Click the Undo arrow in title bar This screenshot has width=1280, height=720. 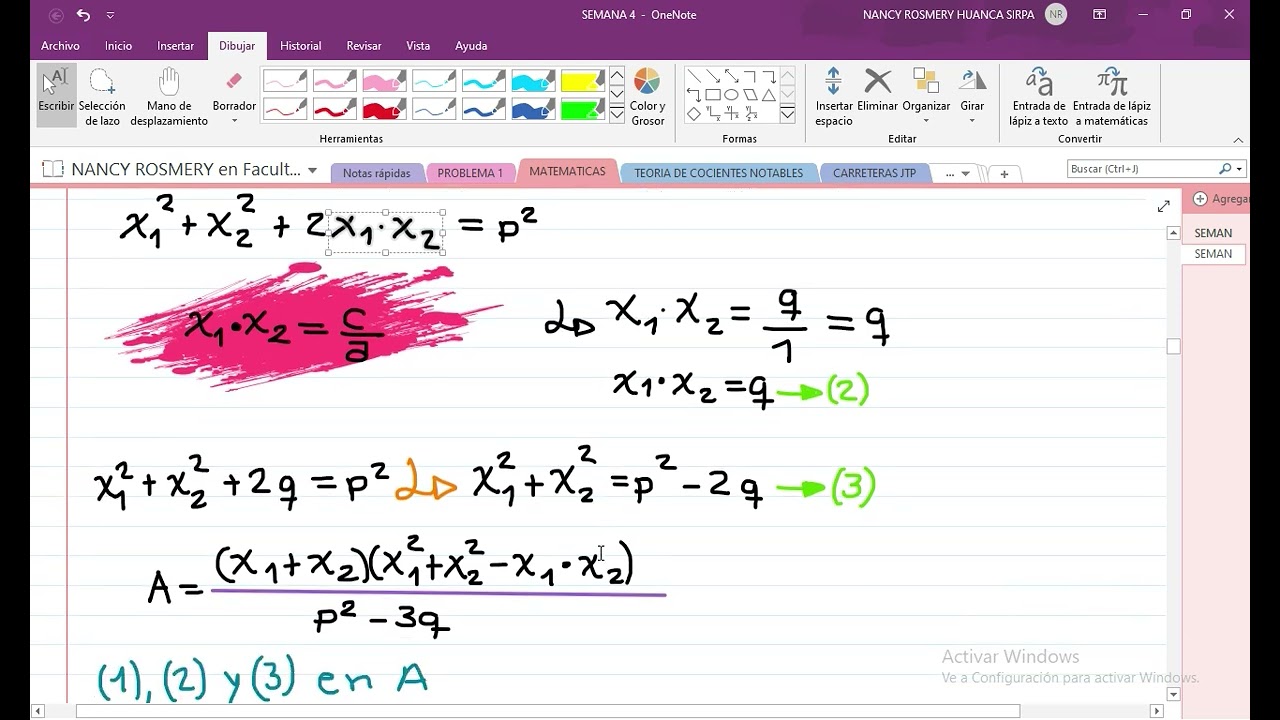click(x=83, y=15)
